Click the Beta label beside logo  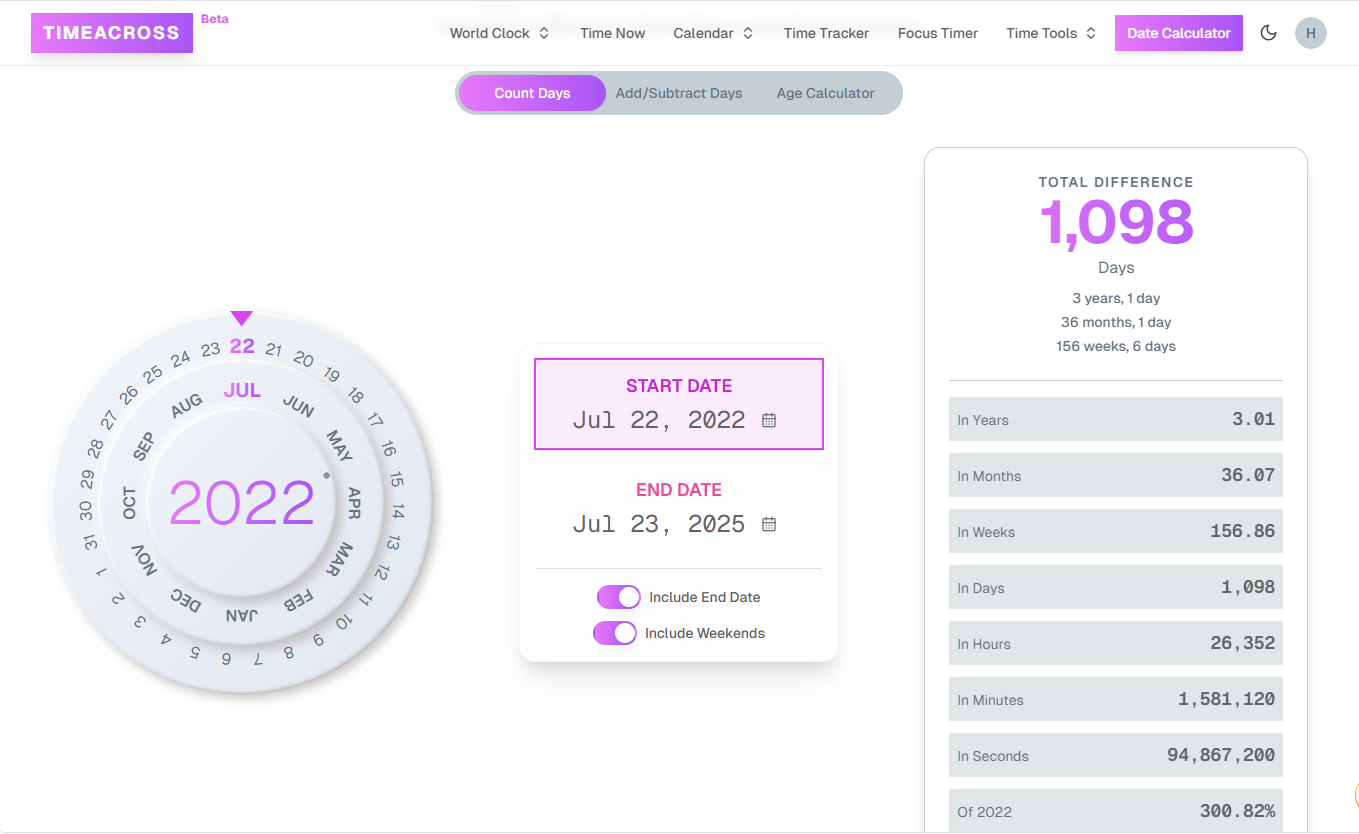coord(214,19)
